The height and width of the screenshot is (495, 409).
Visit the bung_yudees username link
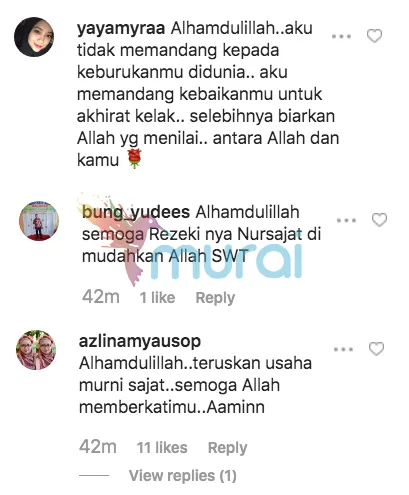click(136, 212)
